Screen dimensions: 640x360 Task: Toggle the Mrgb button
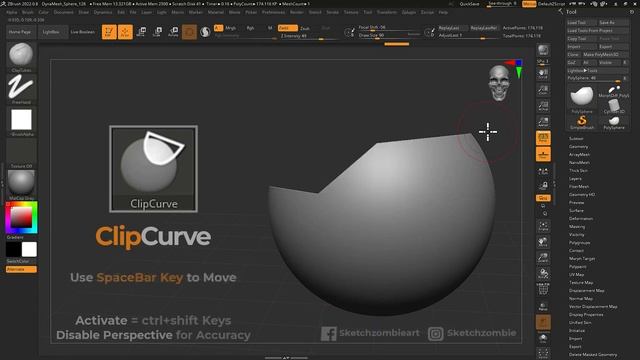(231, 28)
